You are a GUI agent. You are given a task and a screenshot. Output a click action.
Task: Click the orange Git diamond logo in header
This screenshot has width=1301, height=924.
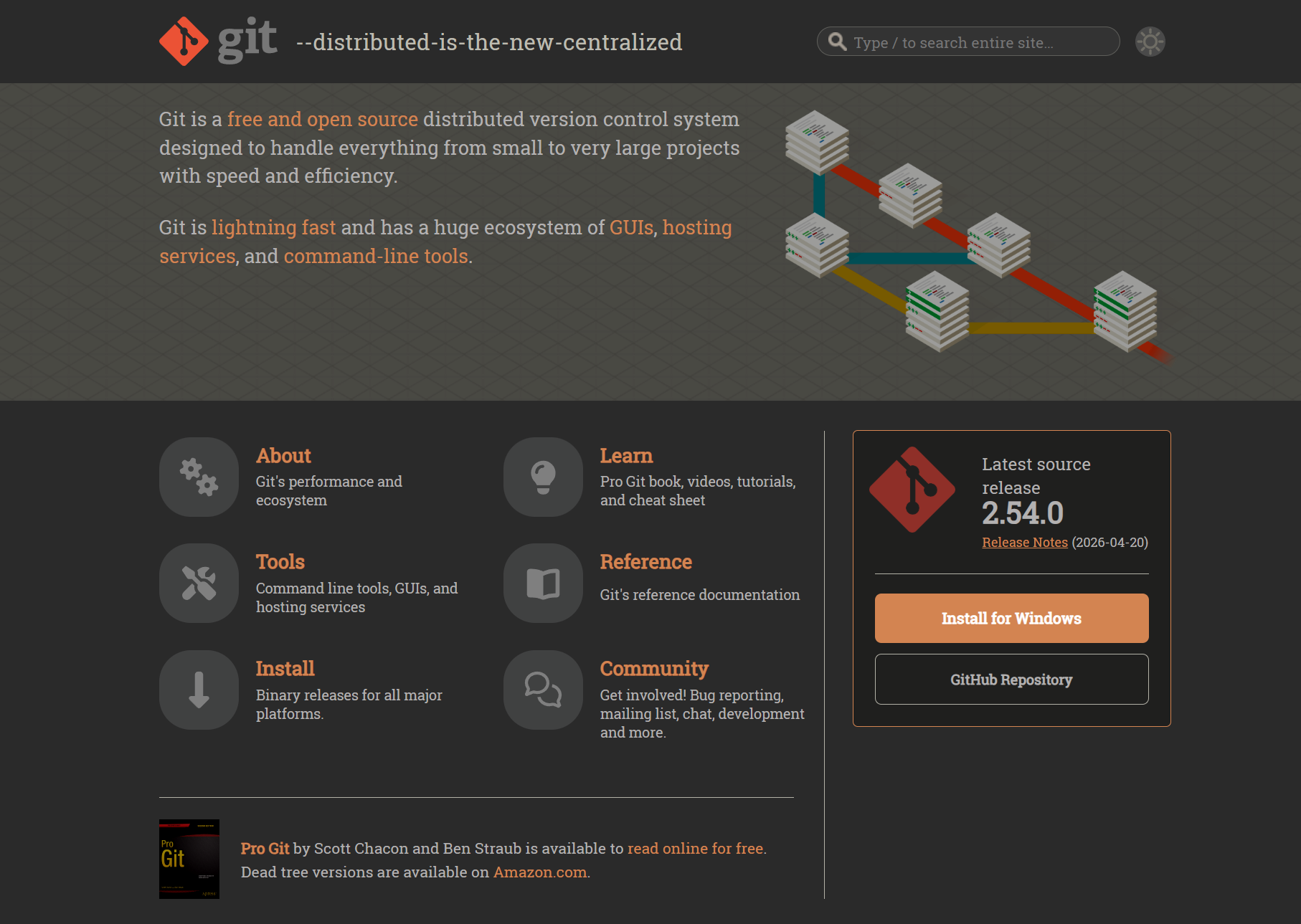(184, 42)
